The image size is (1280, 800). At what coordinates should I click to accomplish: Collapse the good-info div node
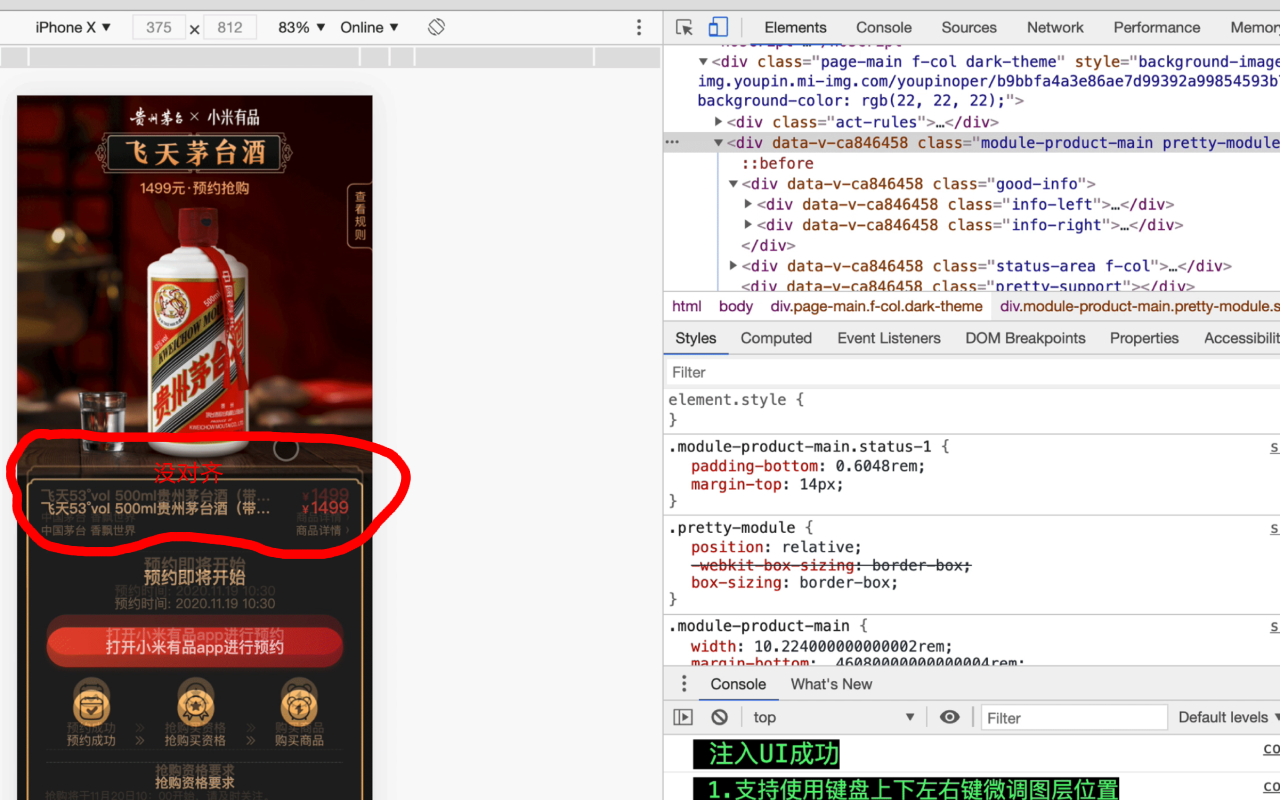(x=733, y=184)
